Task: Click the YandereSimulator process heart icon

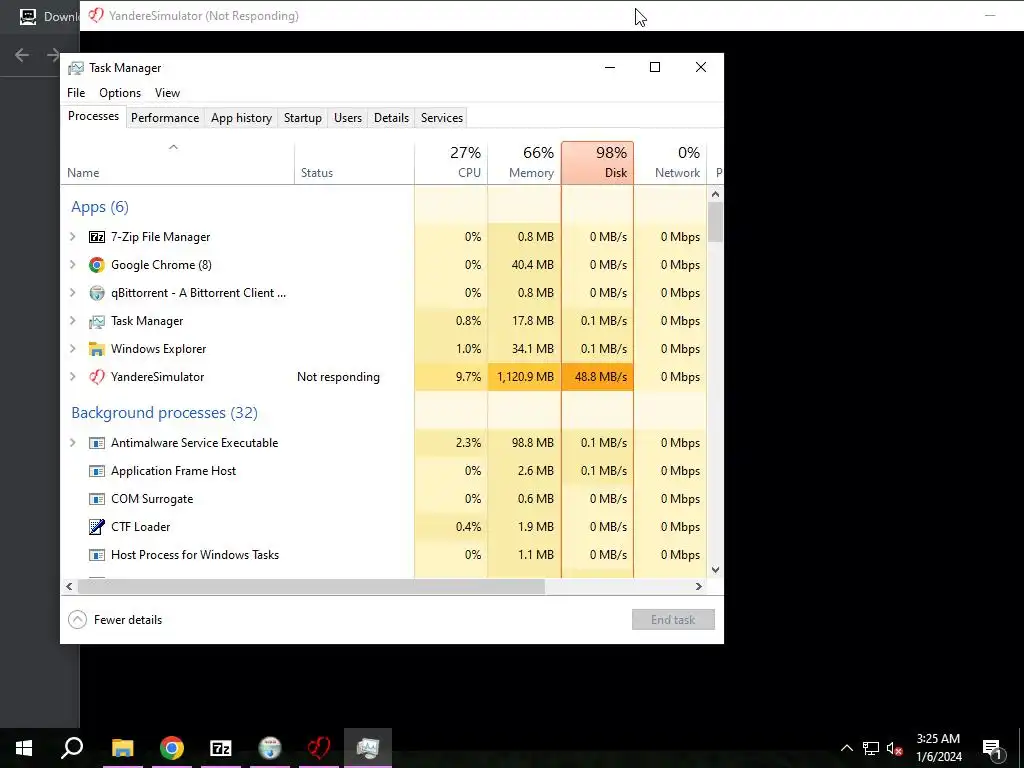Action: [97, 377]
